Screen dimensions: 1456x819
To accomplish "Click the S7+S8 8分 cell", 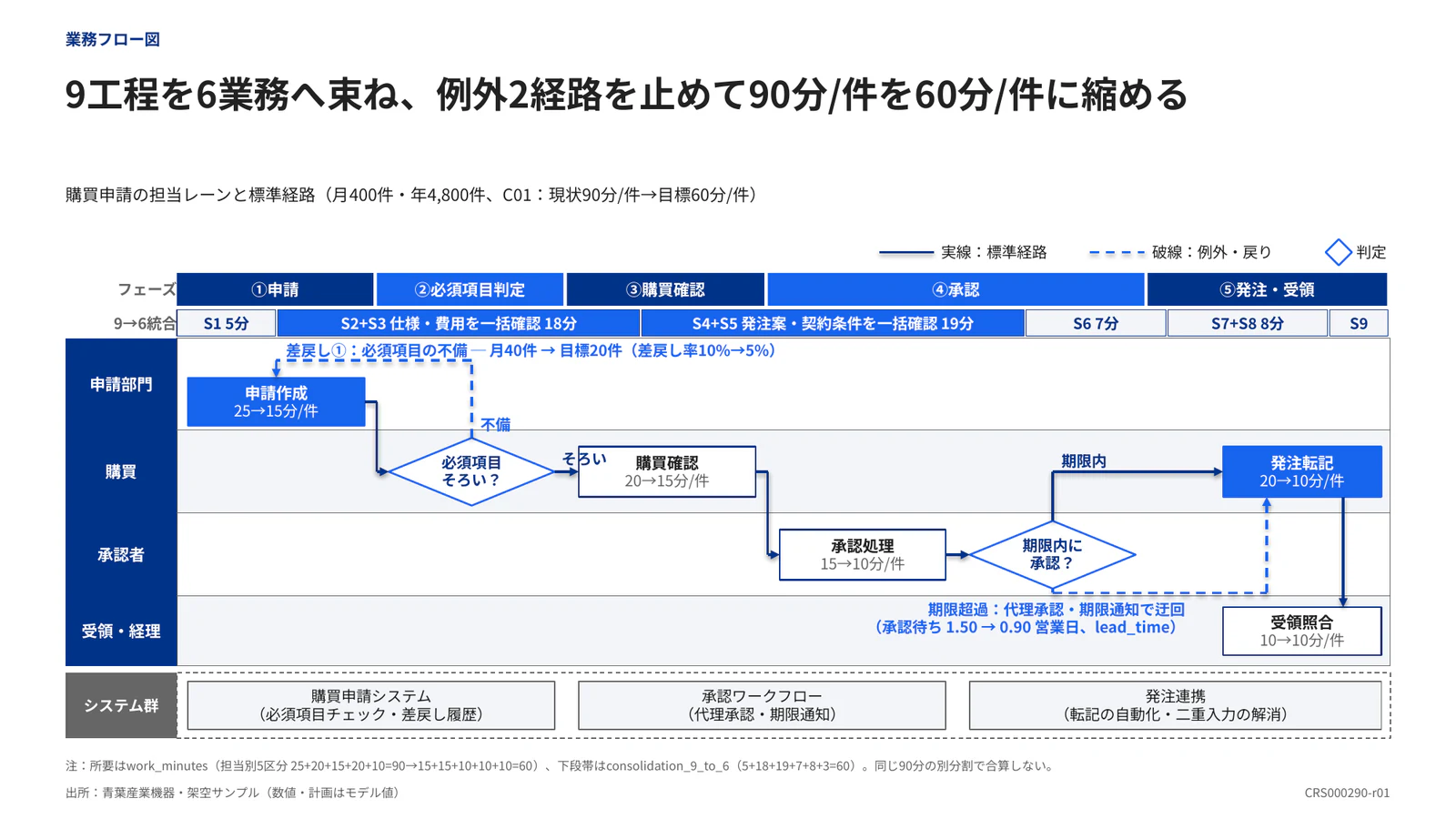I will tap(1247, 323).
